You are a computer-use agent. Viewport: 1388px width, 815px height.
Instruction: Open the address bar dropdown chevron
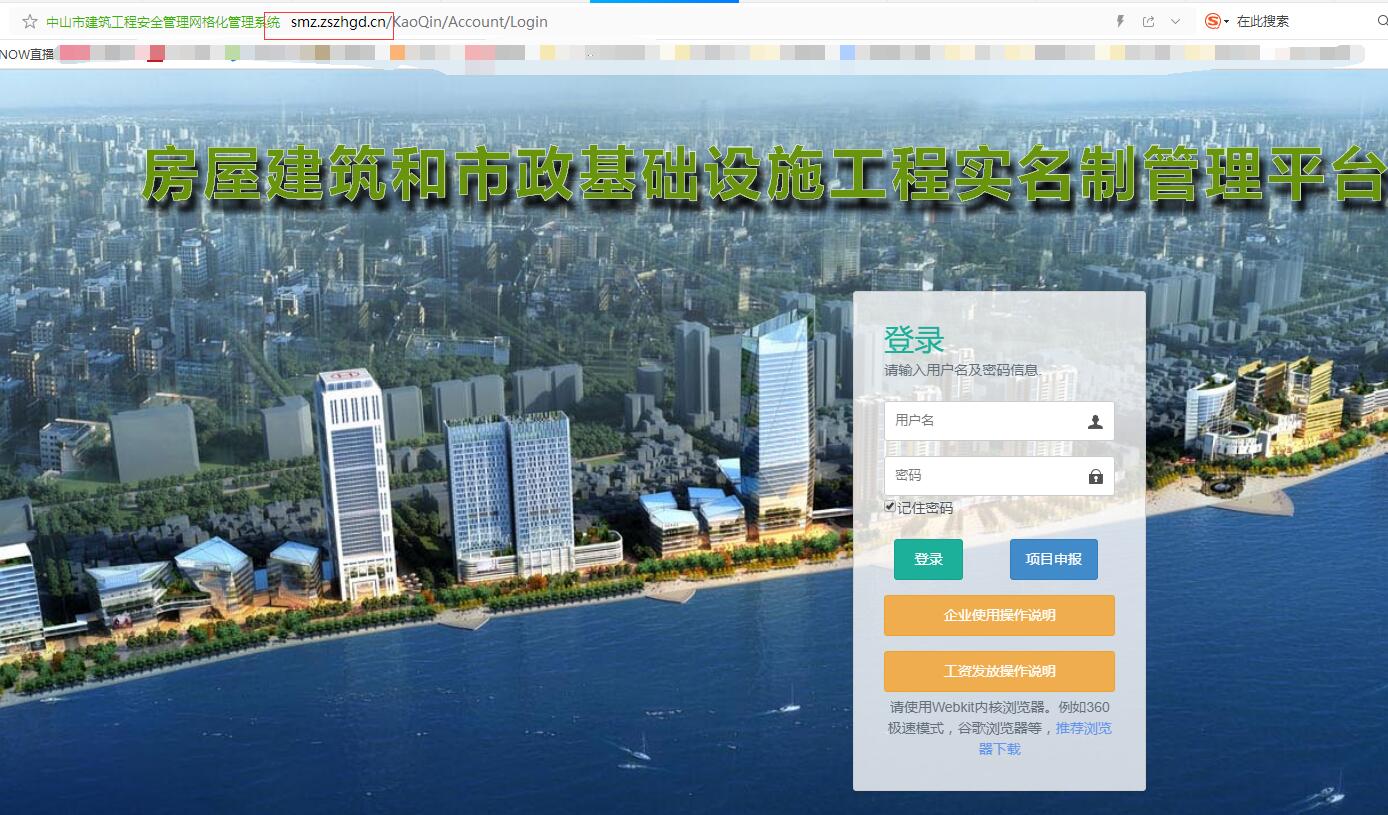1176,21
